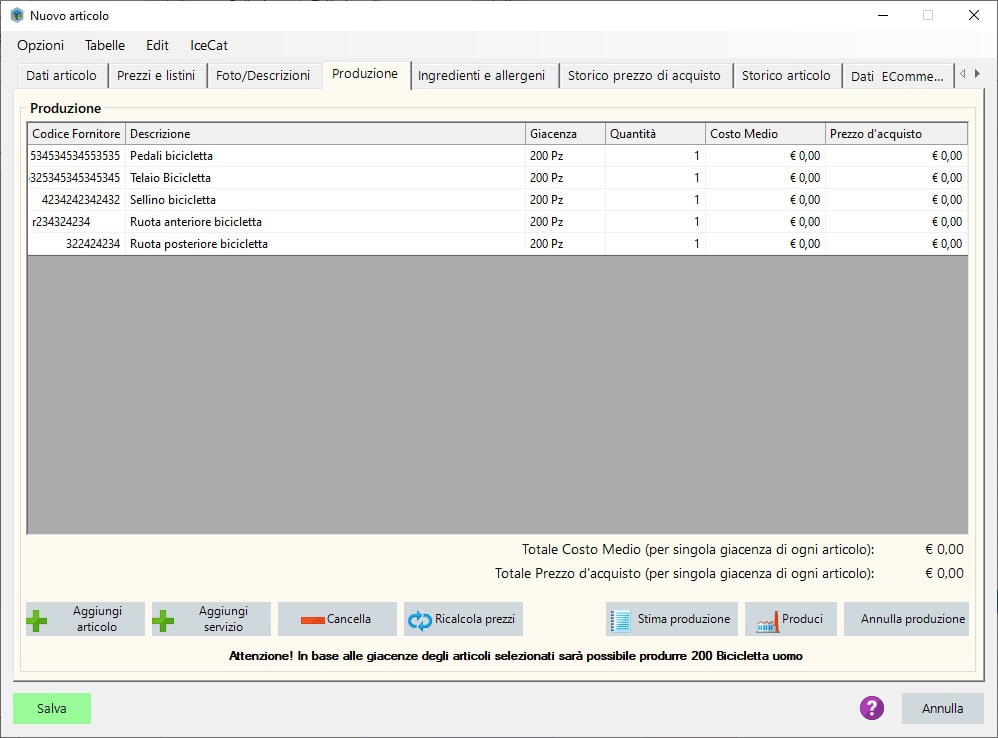Open the Edit menu

pyautogui.click(x=157, y=45)
